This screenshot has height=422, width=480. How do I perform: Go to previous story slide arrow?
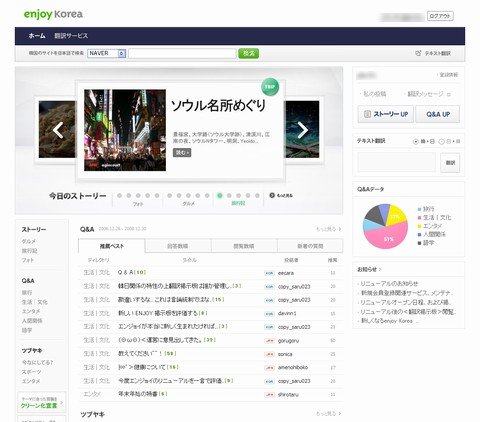(58, 130)
